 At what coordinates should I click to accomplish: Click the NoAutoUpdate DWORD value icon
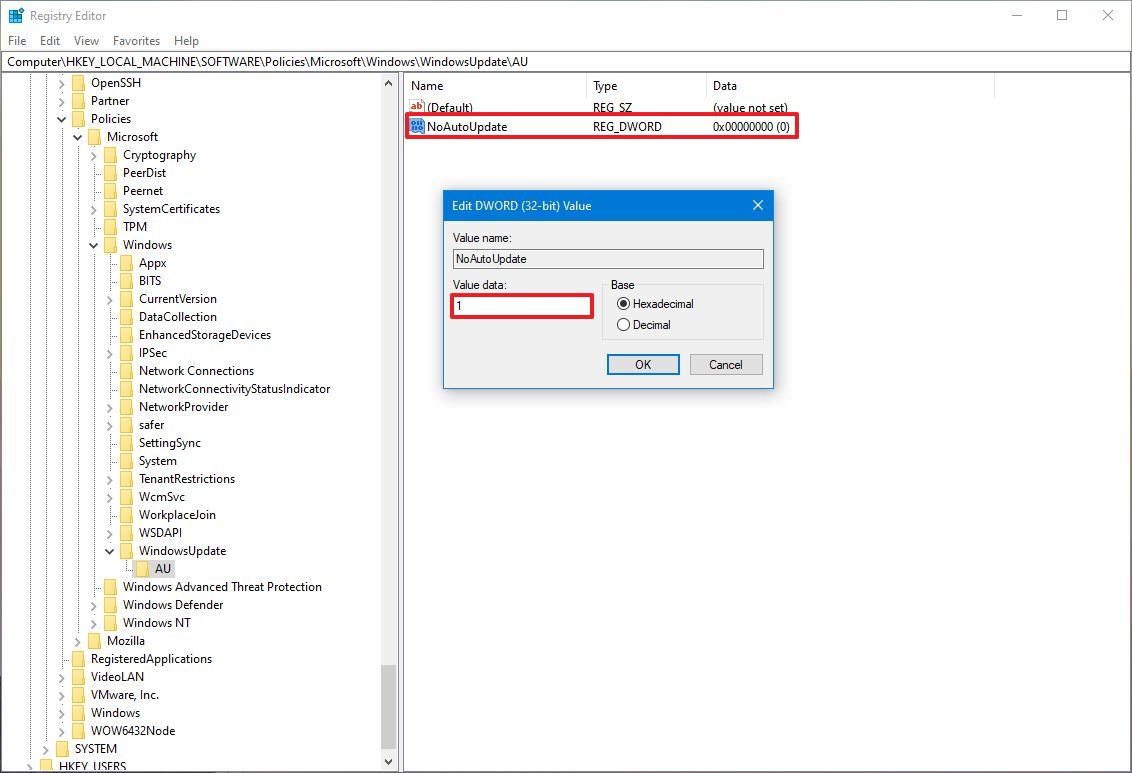417,126
